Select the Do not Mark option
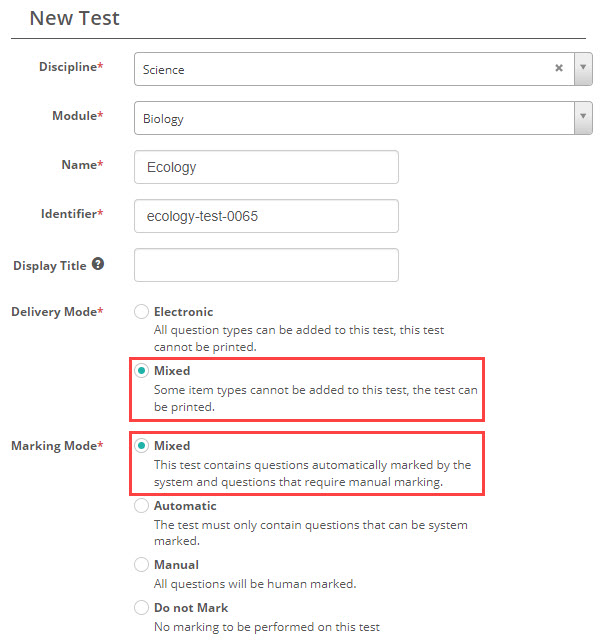The image size is (601, 644). point(142,608)
